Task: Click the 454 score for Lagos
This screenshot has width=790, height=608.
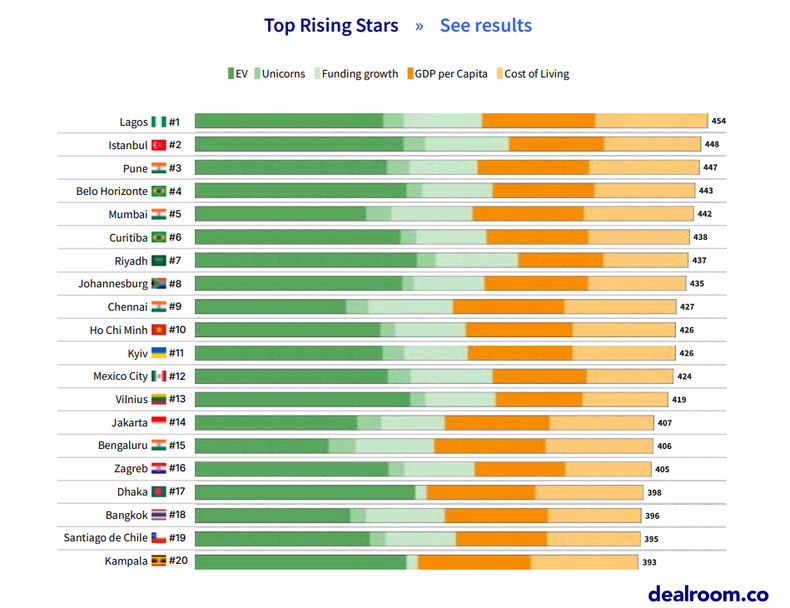Action: [x=718, y=121]
